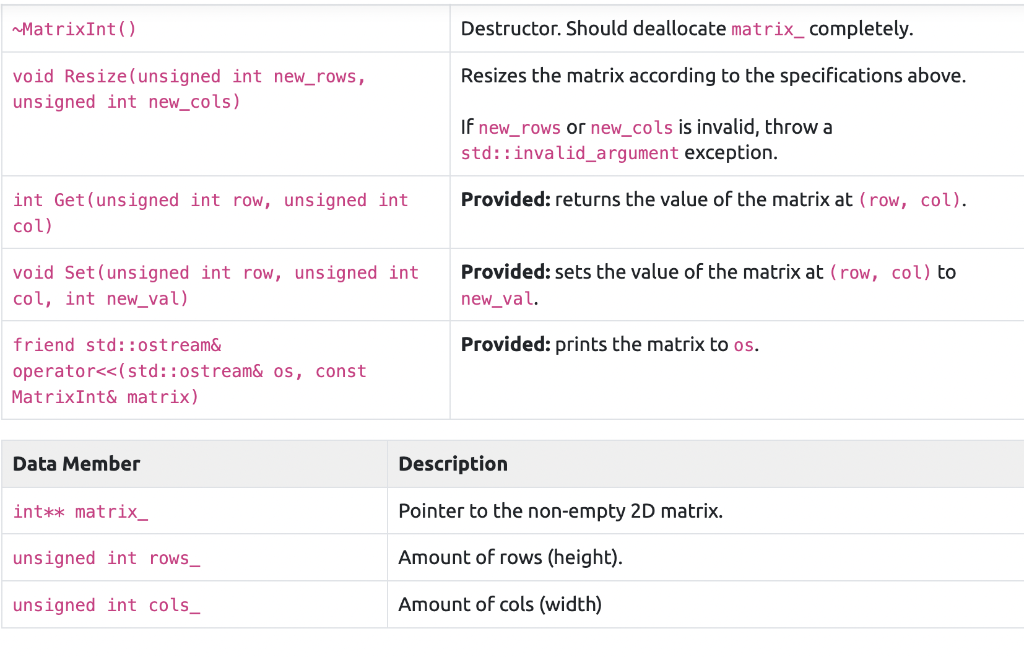Click the unsigned int rows_ data member
Screen dimensions: 1024x657
[106, 558]
